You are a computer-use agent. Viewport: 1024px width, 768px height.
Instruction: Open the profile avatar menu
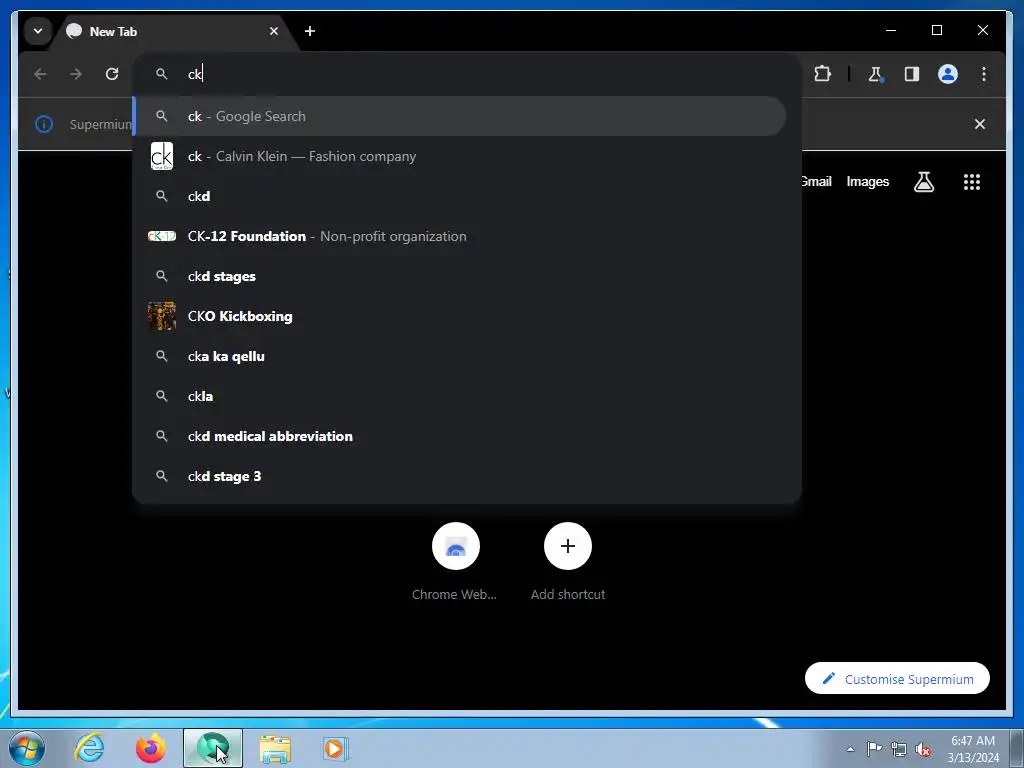coord(948,74)
